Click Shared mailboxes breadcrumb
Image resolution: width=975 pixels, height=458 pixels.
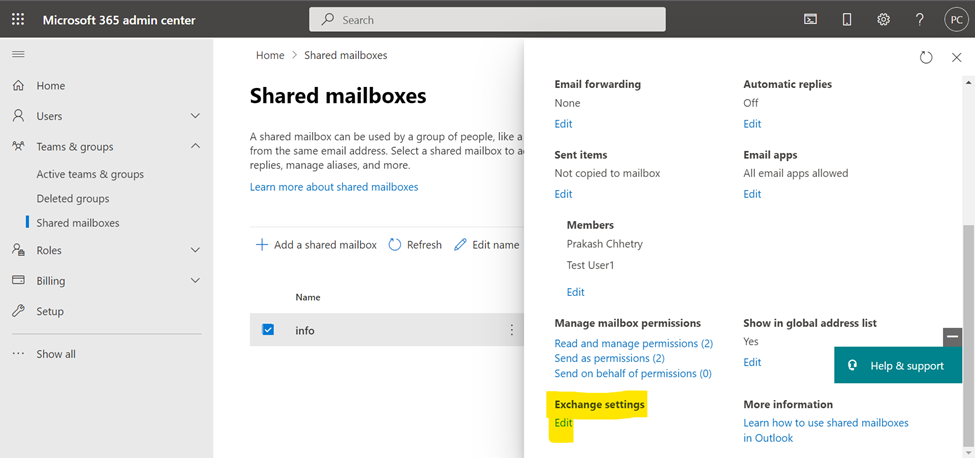[x=346, y=55]
